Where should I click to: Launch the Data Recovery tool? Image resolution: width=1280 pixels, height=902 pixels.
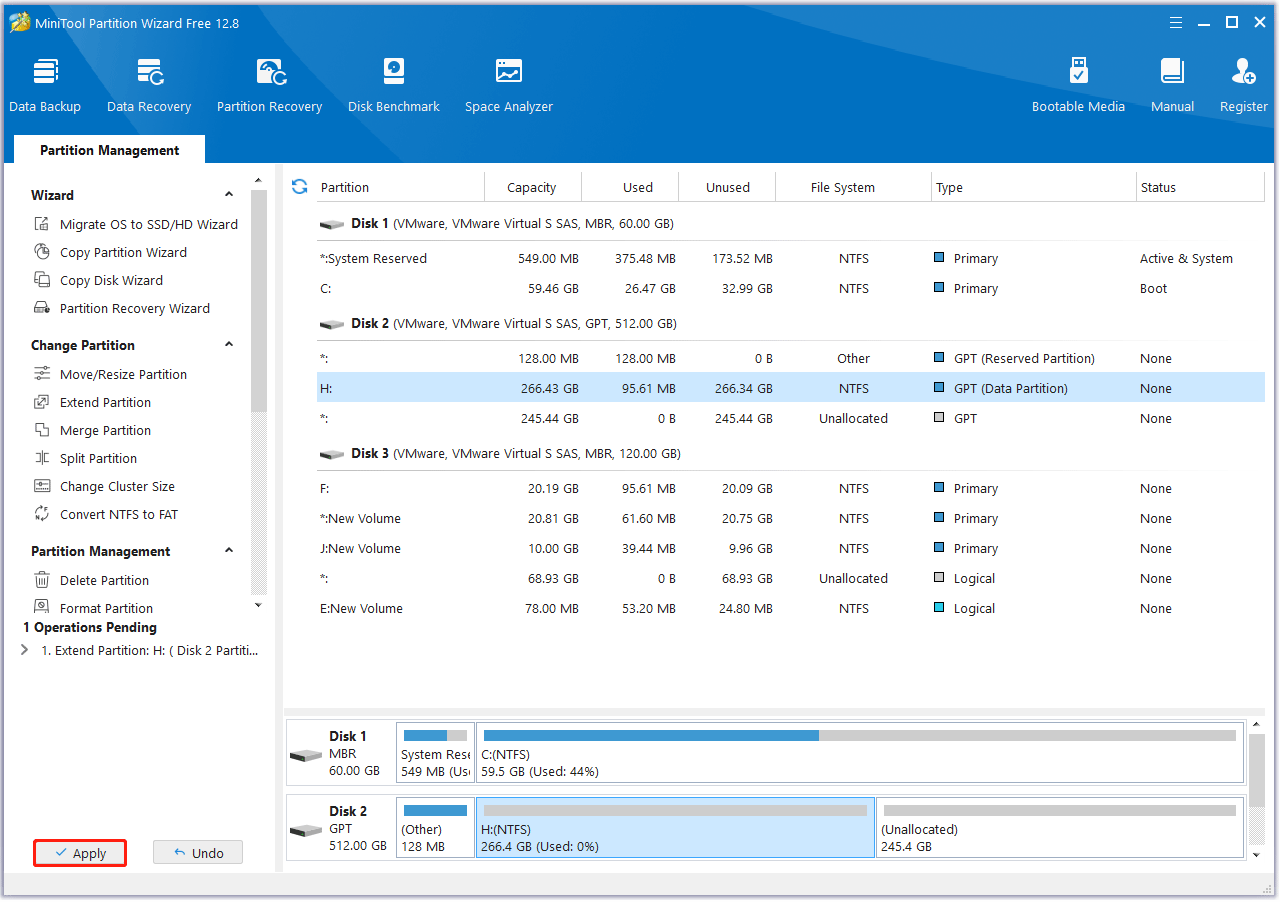(149, 86)
